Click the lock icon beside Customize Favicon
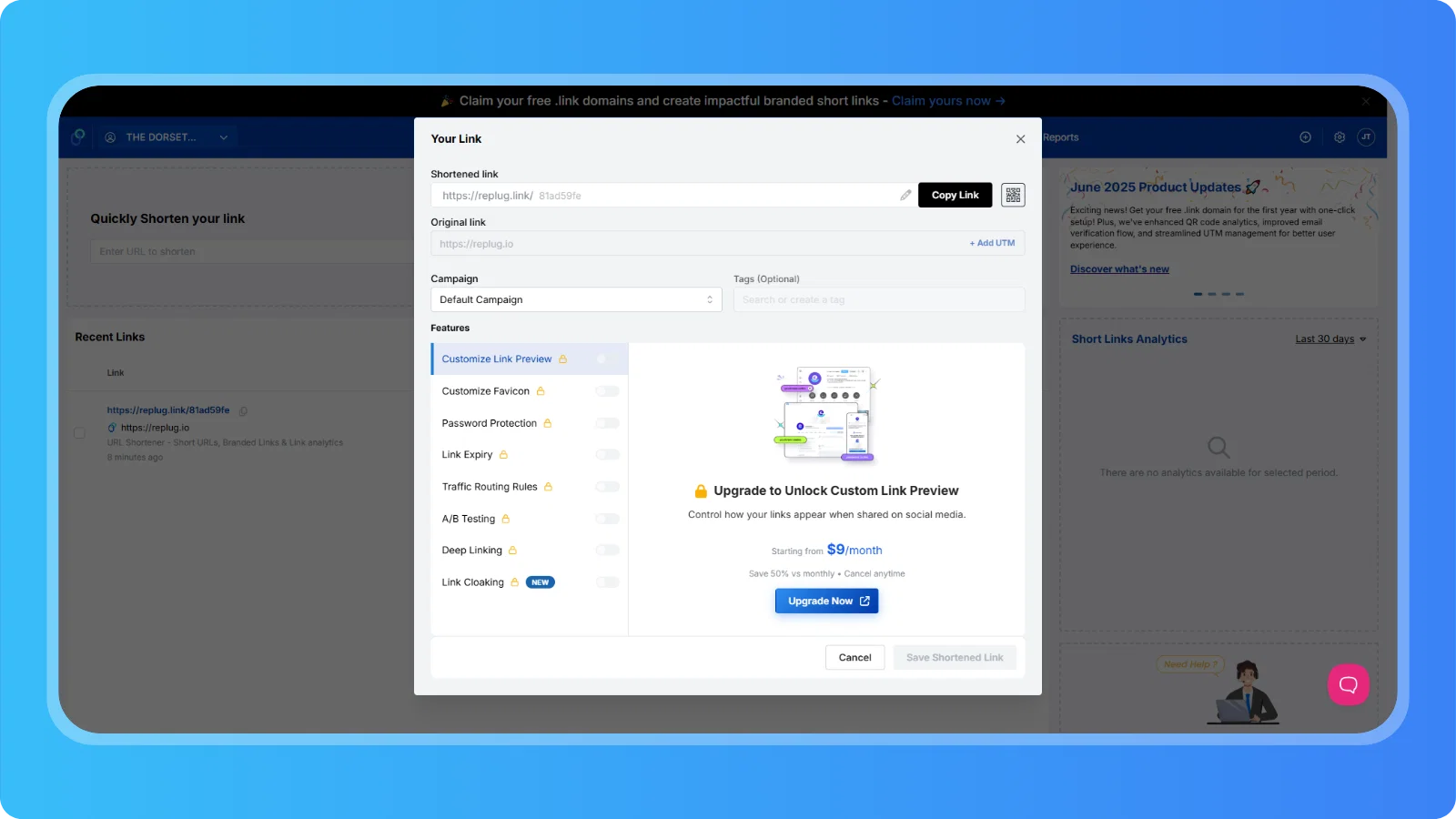Viewport: 1456px width, 819px height. click(x=541, y=391)
